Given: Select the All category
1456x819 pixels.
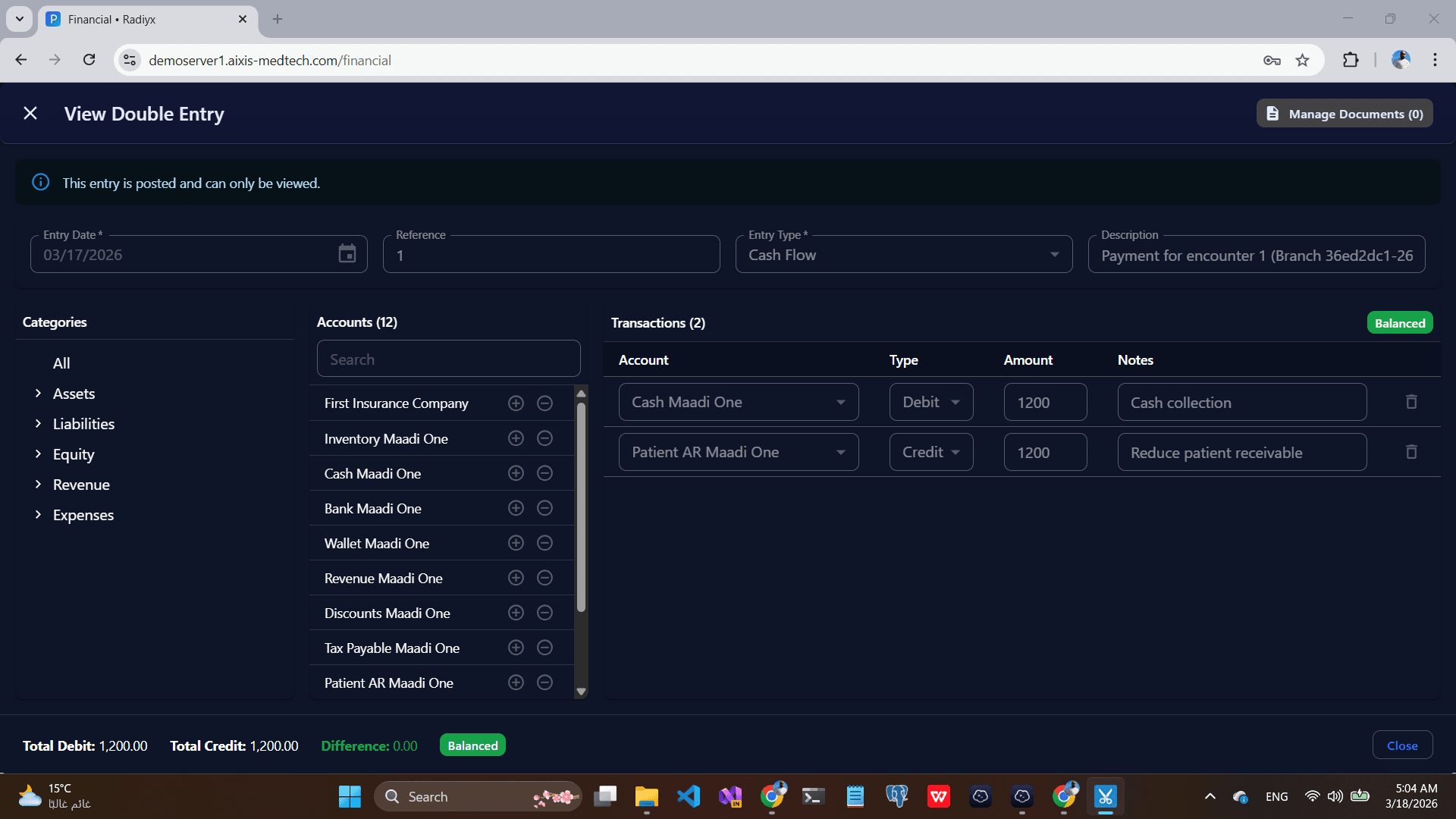Looking at the screenshot, I should click(61, 363).
